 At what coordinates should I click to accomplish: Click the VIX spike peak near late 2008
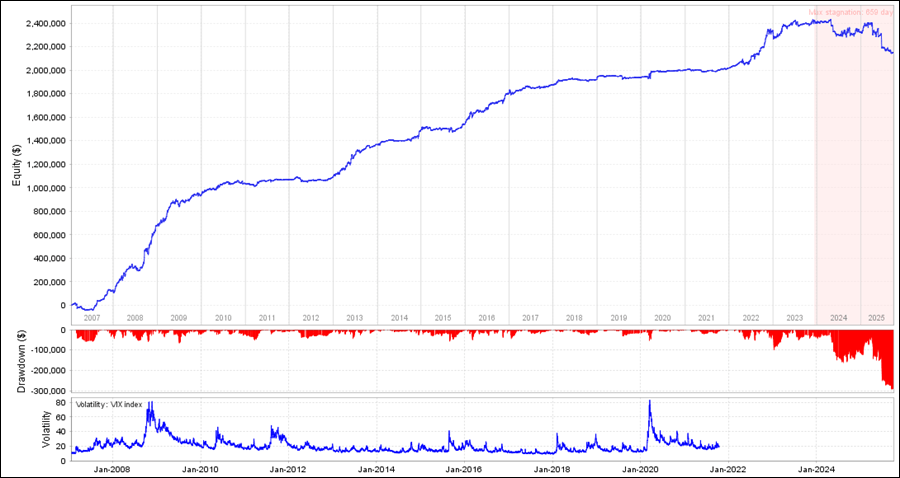tap(150, 404)
